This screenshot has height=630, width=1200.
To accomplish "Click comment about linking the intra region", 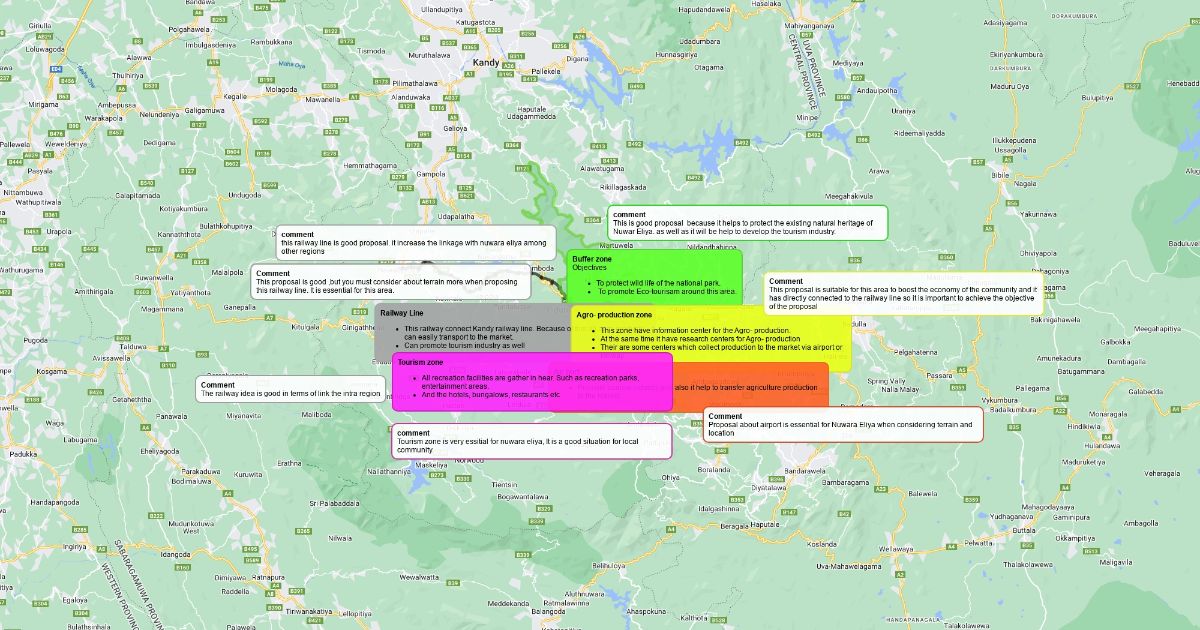I will coord(290,389).
